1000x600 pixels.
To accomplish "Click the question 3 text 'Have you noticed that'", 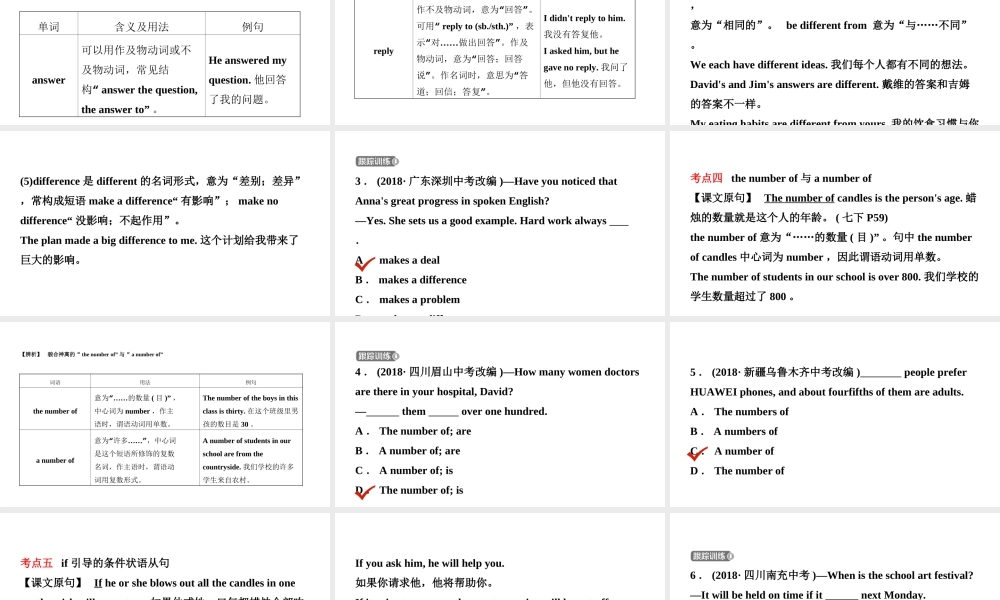I will [x=566, y=182].
